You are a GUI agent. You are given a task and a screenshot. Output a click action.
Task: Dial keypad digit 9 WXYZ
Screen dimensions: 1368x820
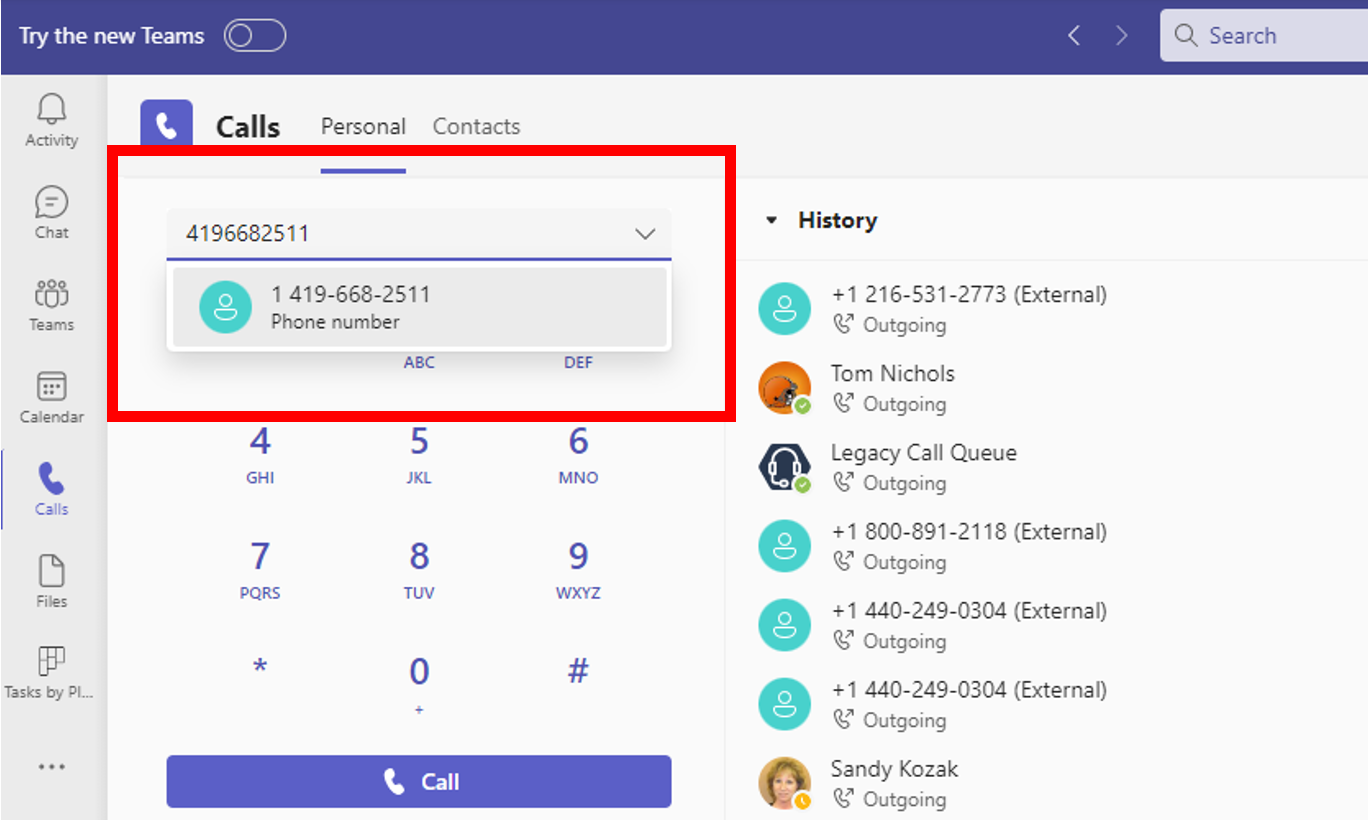(578, 570)
